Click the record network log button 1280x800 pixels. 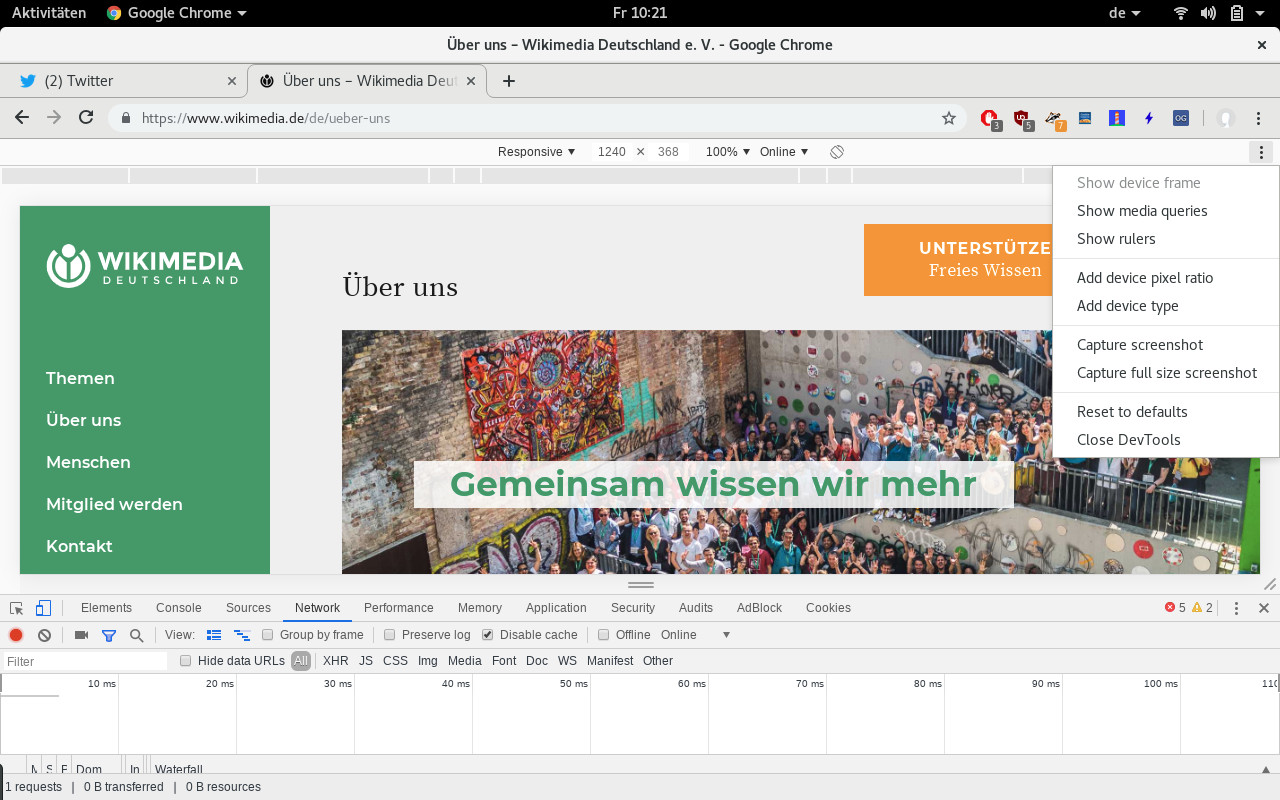pos(16,635)
